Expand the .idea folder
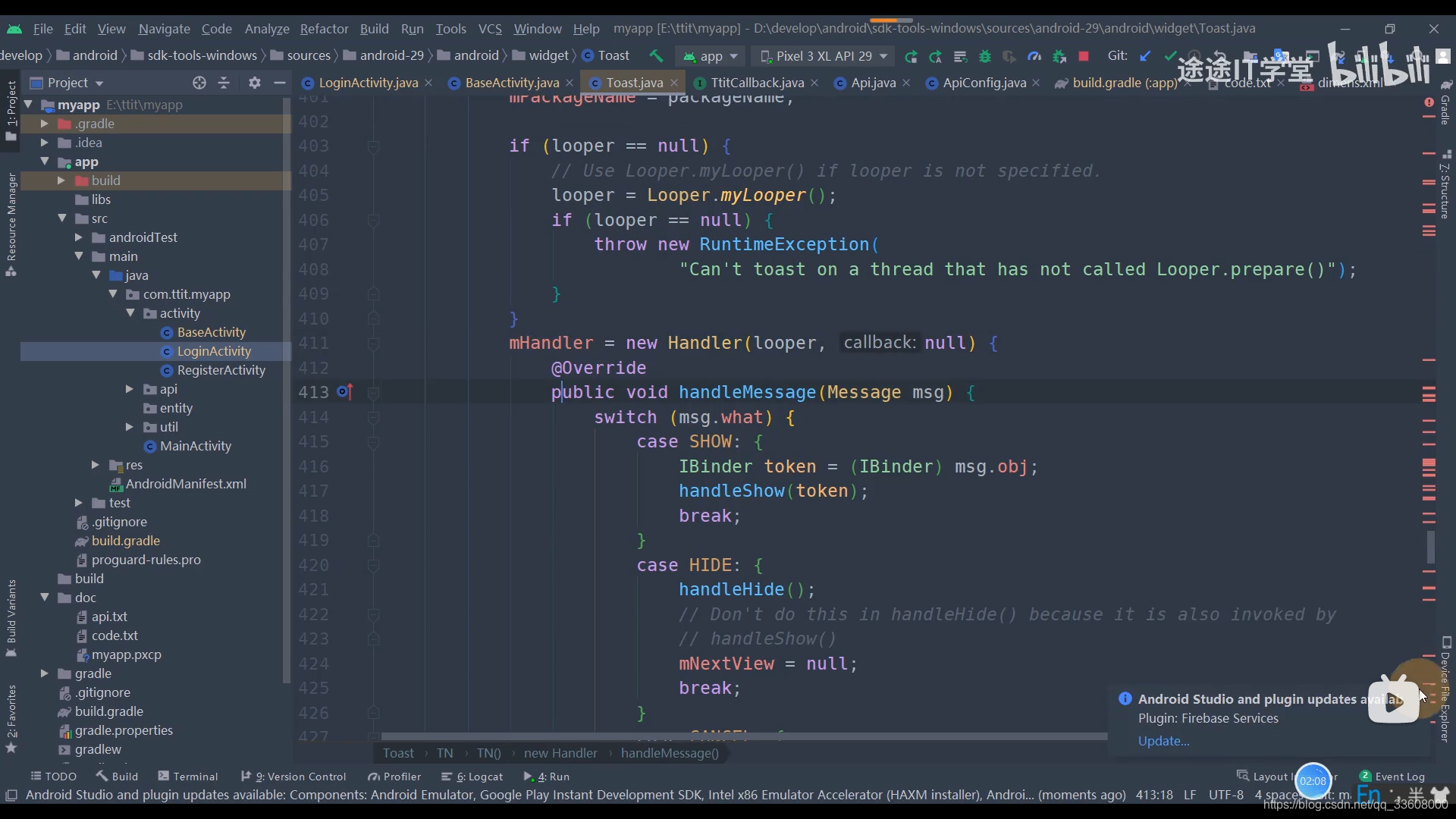The height and width of the screenshot is (819, 1456). 44,143
